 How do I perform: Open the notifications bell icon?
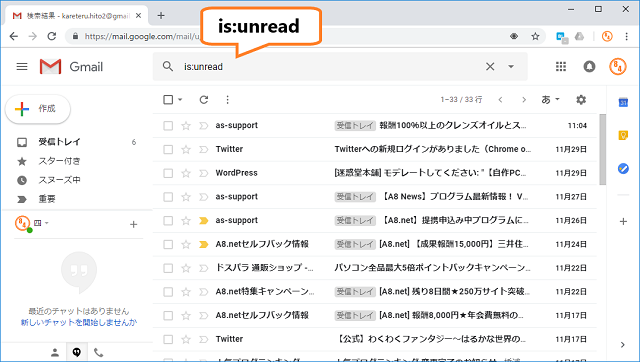[x=589, y=67]
